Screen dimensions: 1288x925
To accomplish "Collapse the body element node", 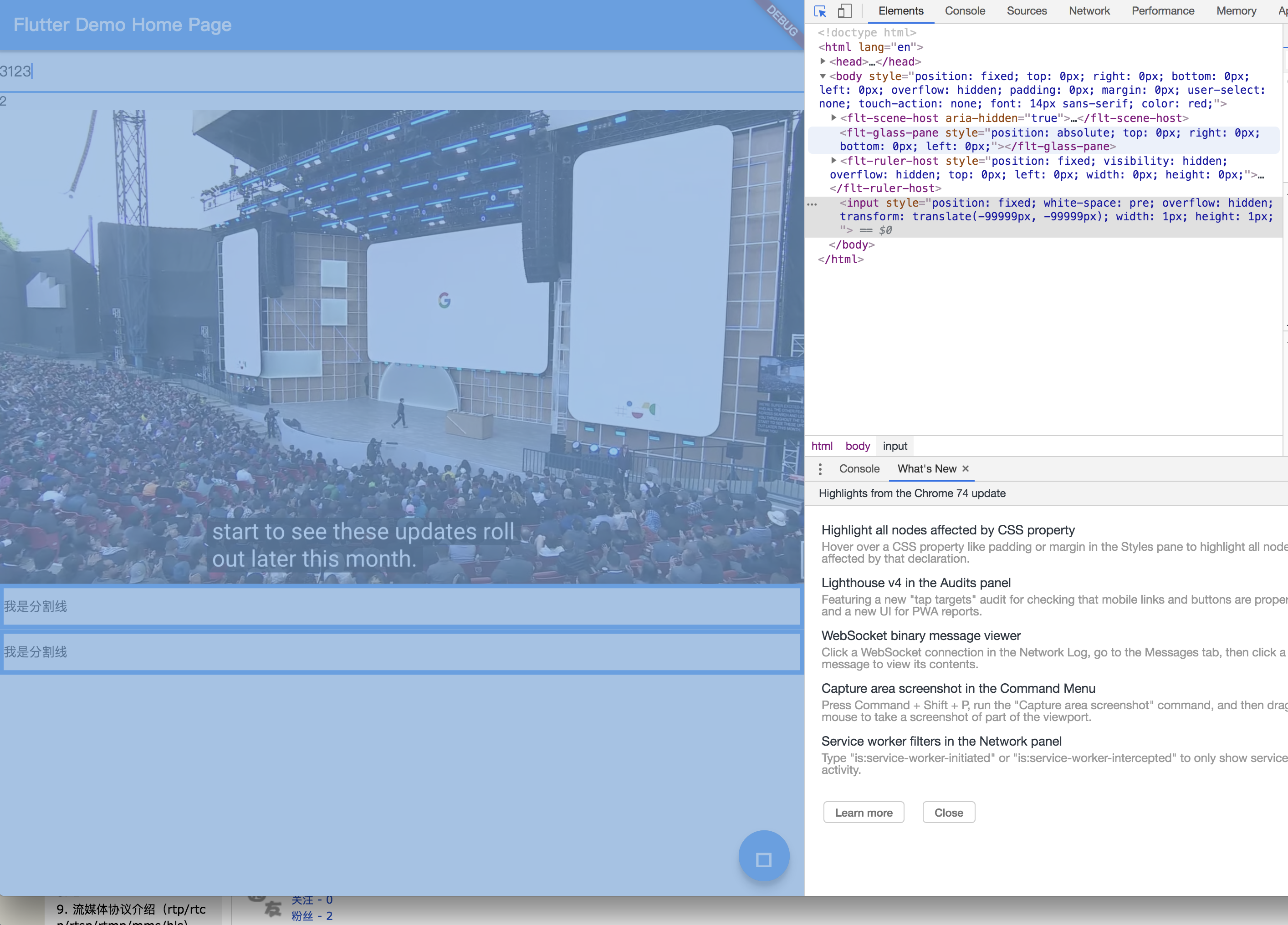I will pos(823,76).
